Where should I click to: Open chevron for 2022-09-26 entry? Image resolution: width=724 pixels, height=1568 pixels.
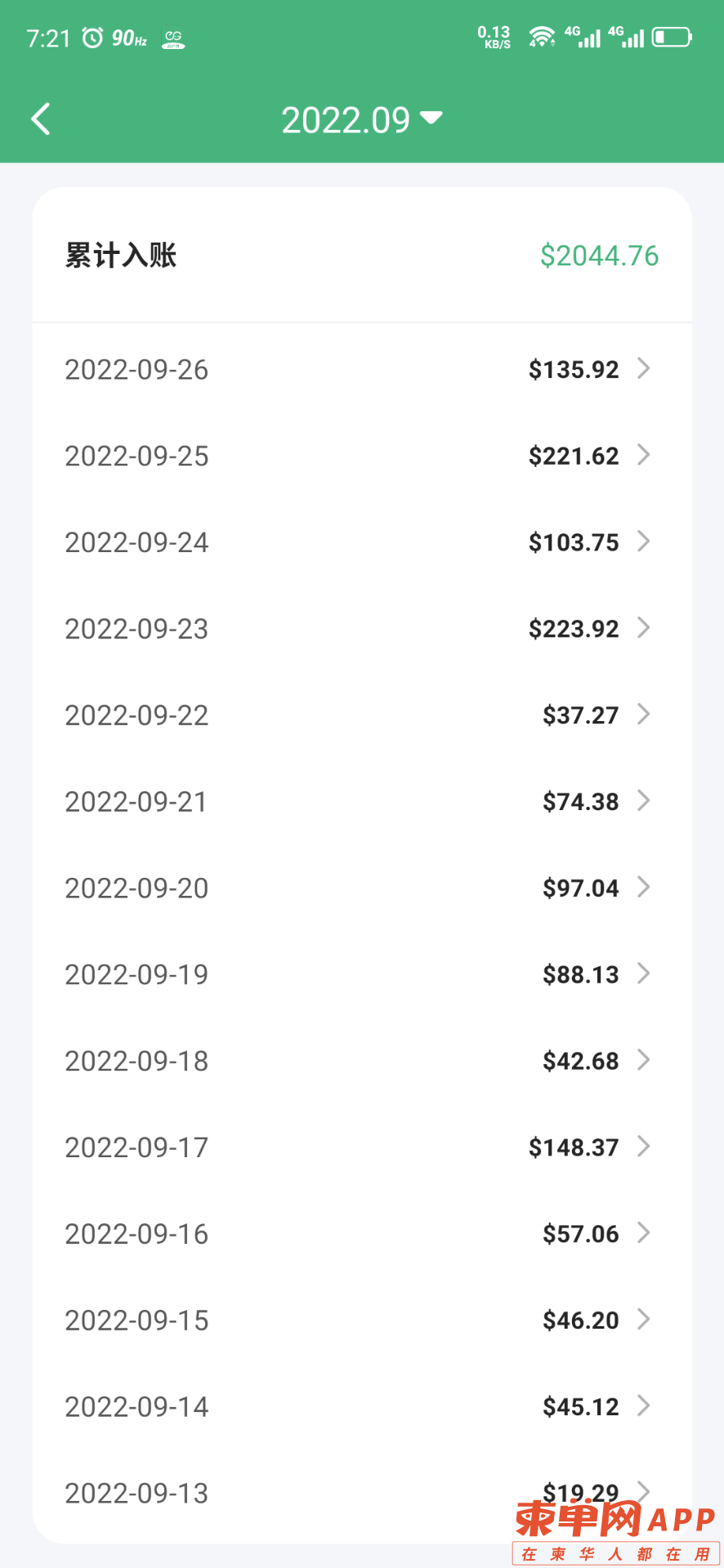[644, 368]
